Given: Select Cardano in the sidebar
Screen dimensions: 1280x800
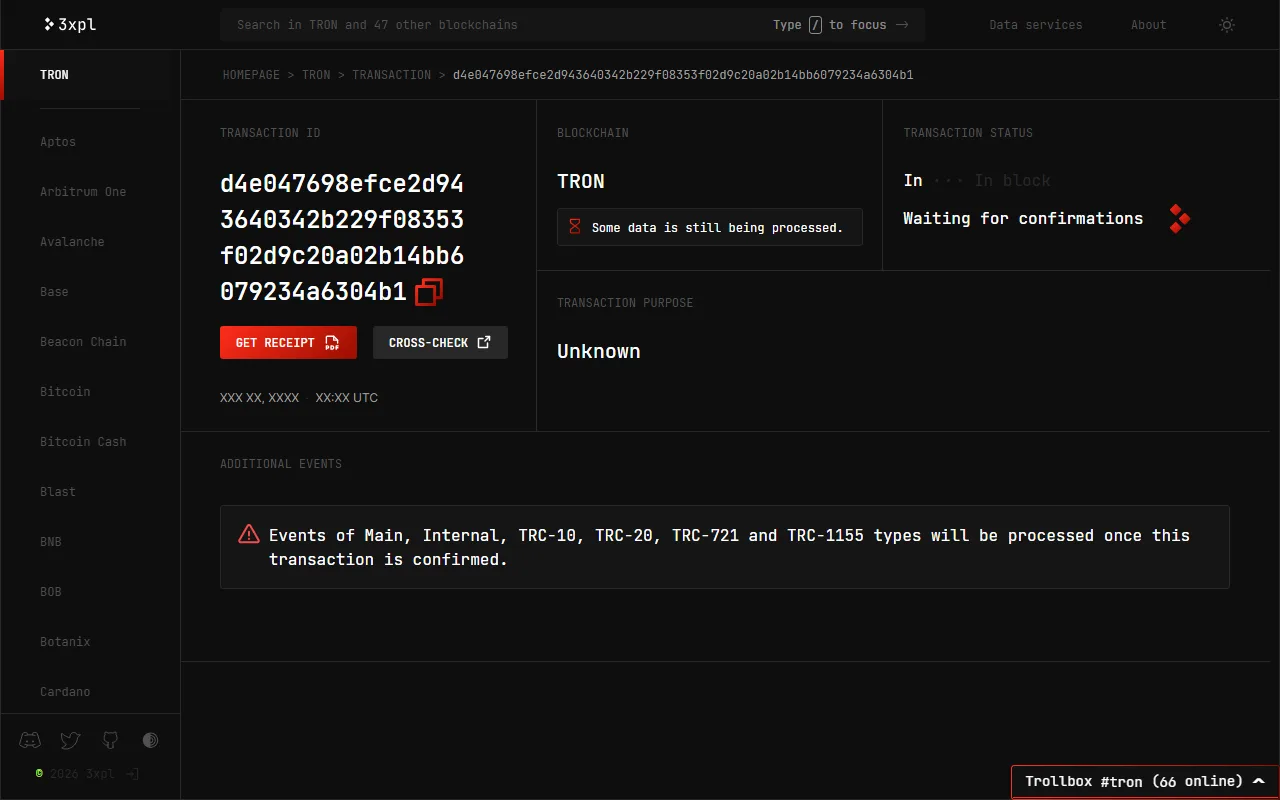Looking at the screenshot, I should click(65, 692).
